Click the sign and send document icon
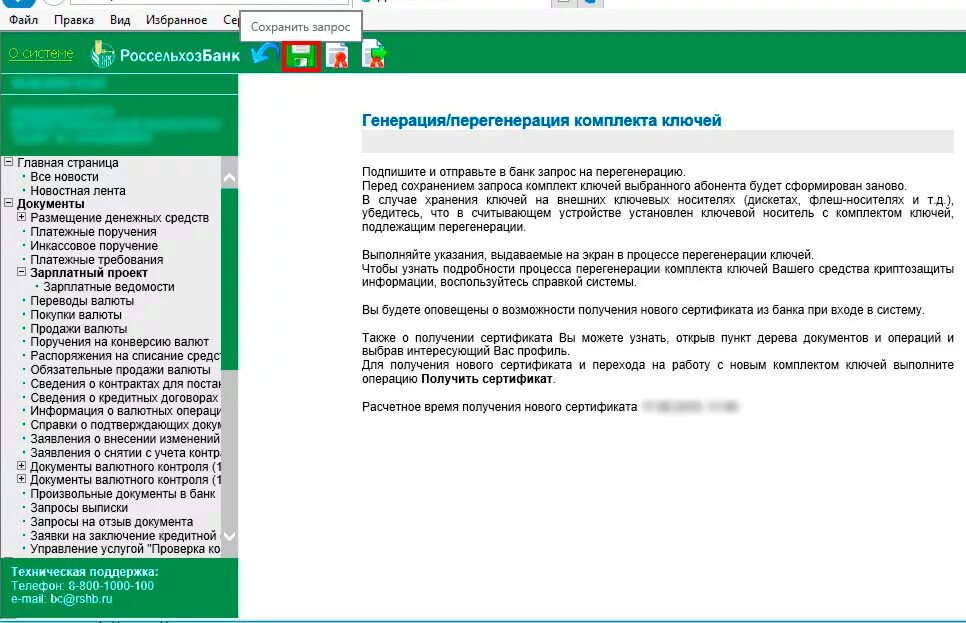Viewport: 966px width, 623px height. 374,54
